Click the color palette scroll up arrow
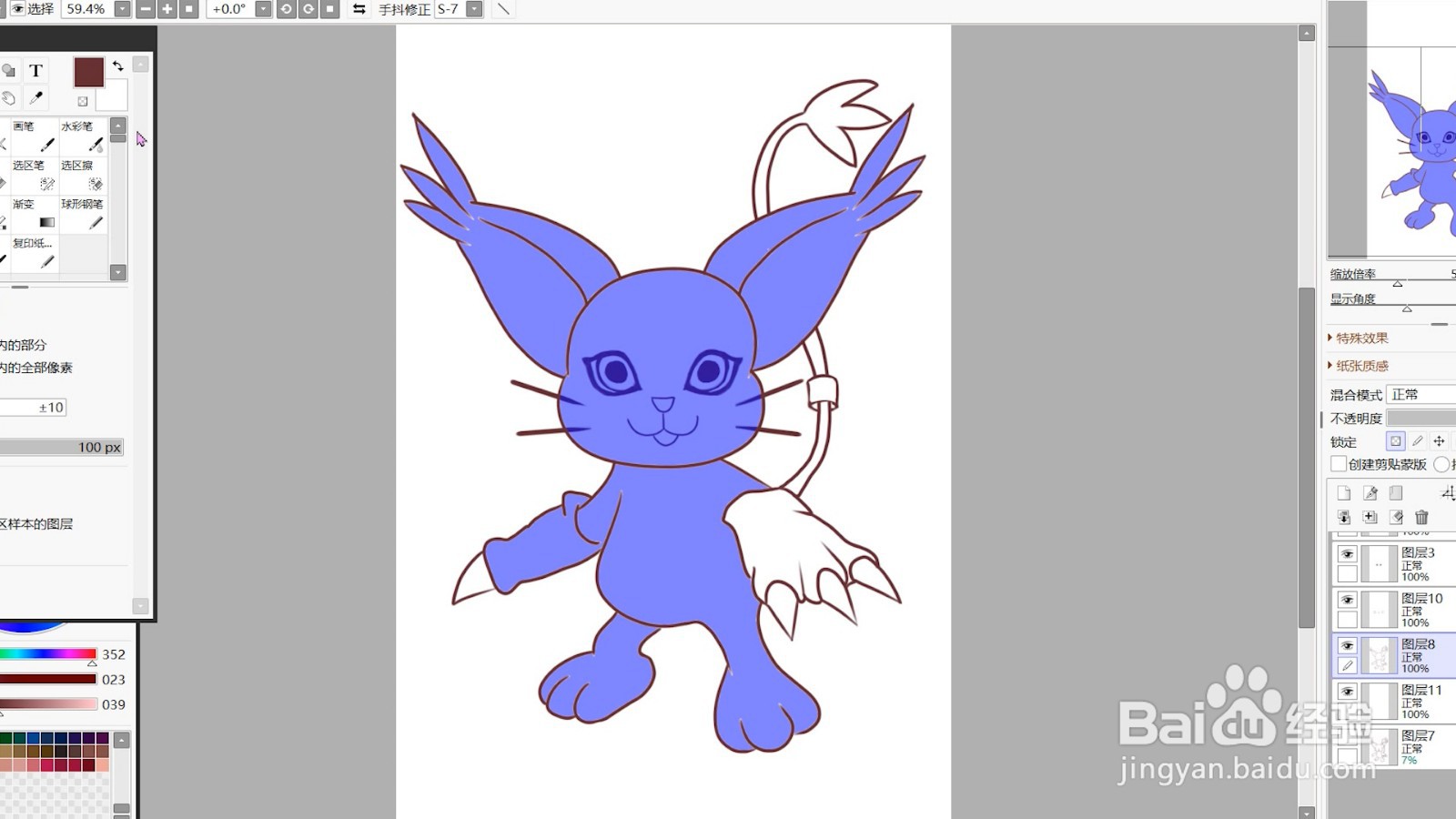1456x819 pixels. (121, 741)
